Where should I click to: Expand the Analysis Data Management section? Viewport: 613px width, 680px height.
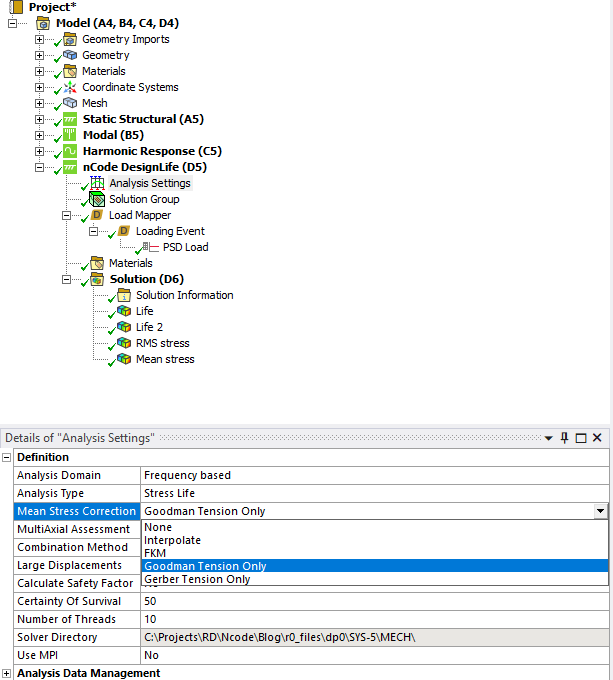(x=8, y=673)
